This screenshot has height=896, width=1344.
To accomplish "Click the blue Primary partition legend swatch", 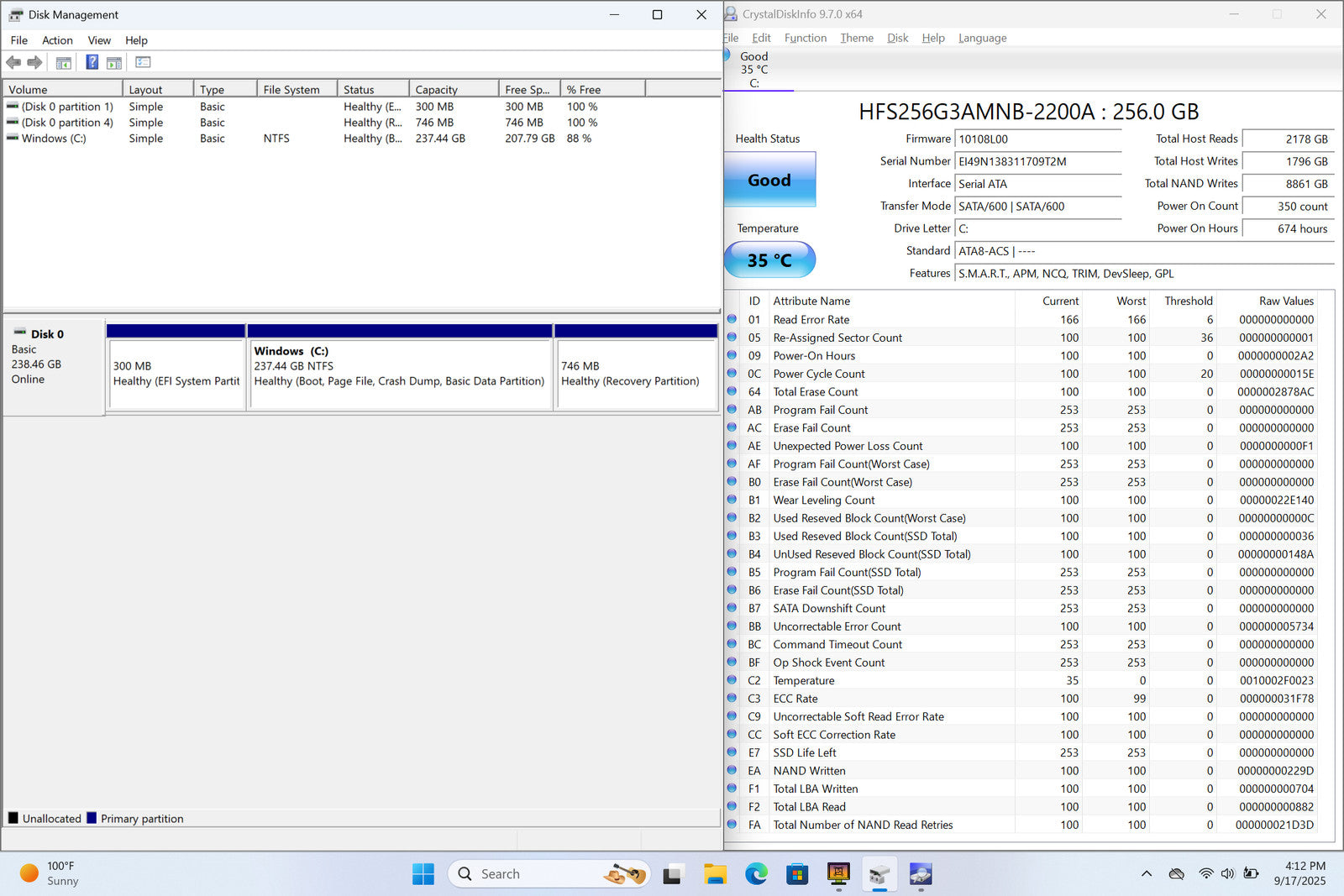I will coord(92,818).
